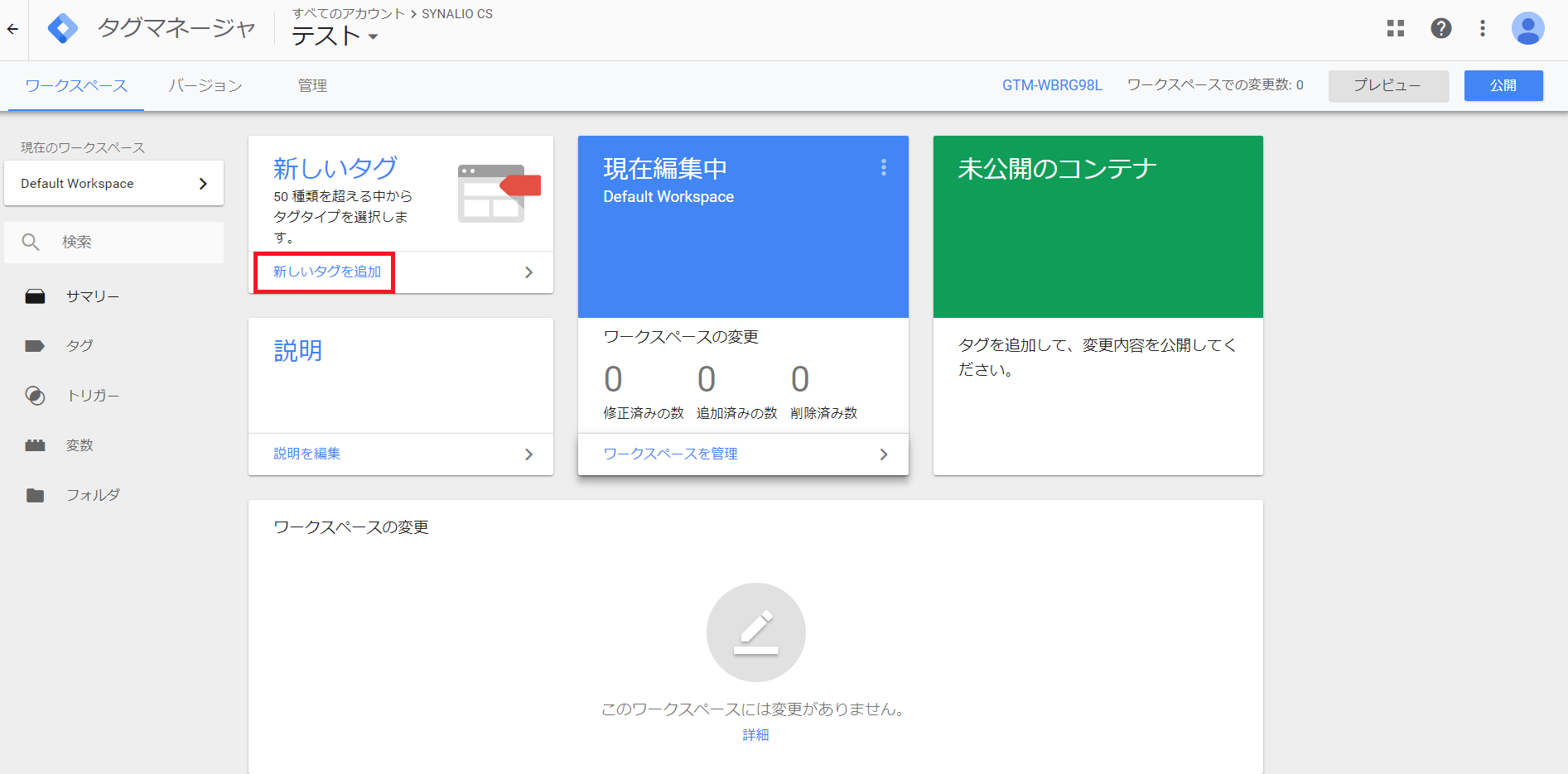This screenshot has height=774, width=1568.
Task: Click the ワークスペースを管理 link
Action: [670, 454]
